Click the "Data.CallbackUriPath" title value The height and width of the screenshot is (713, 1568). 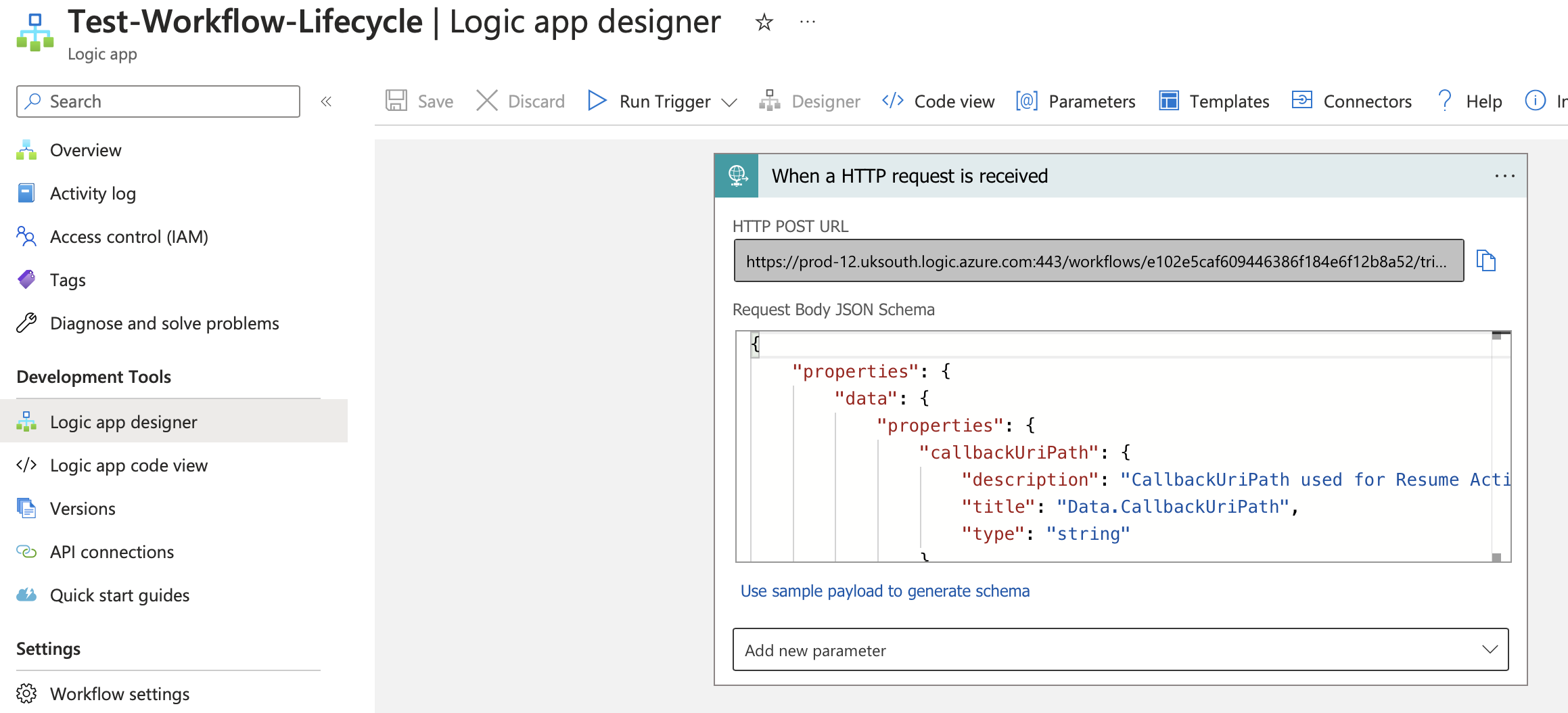coord(1173,507)
